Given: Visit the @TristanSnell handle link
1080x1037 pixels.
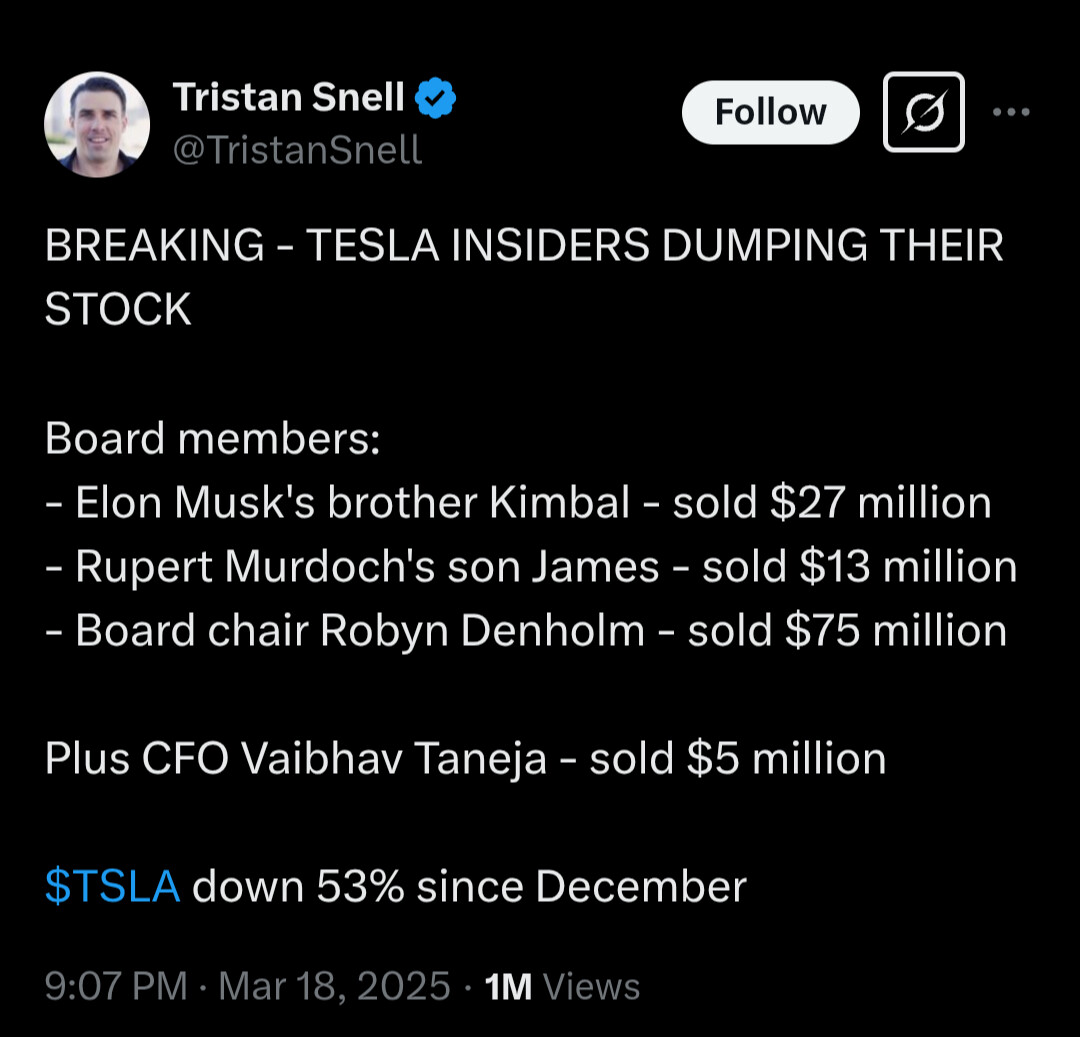Looking at the screenshot, I should [x=297, y=150].
